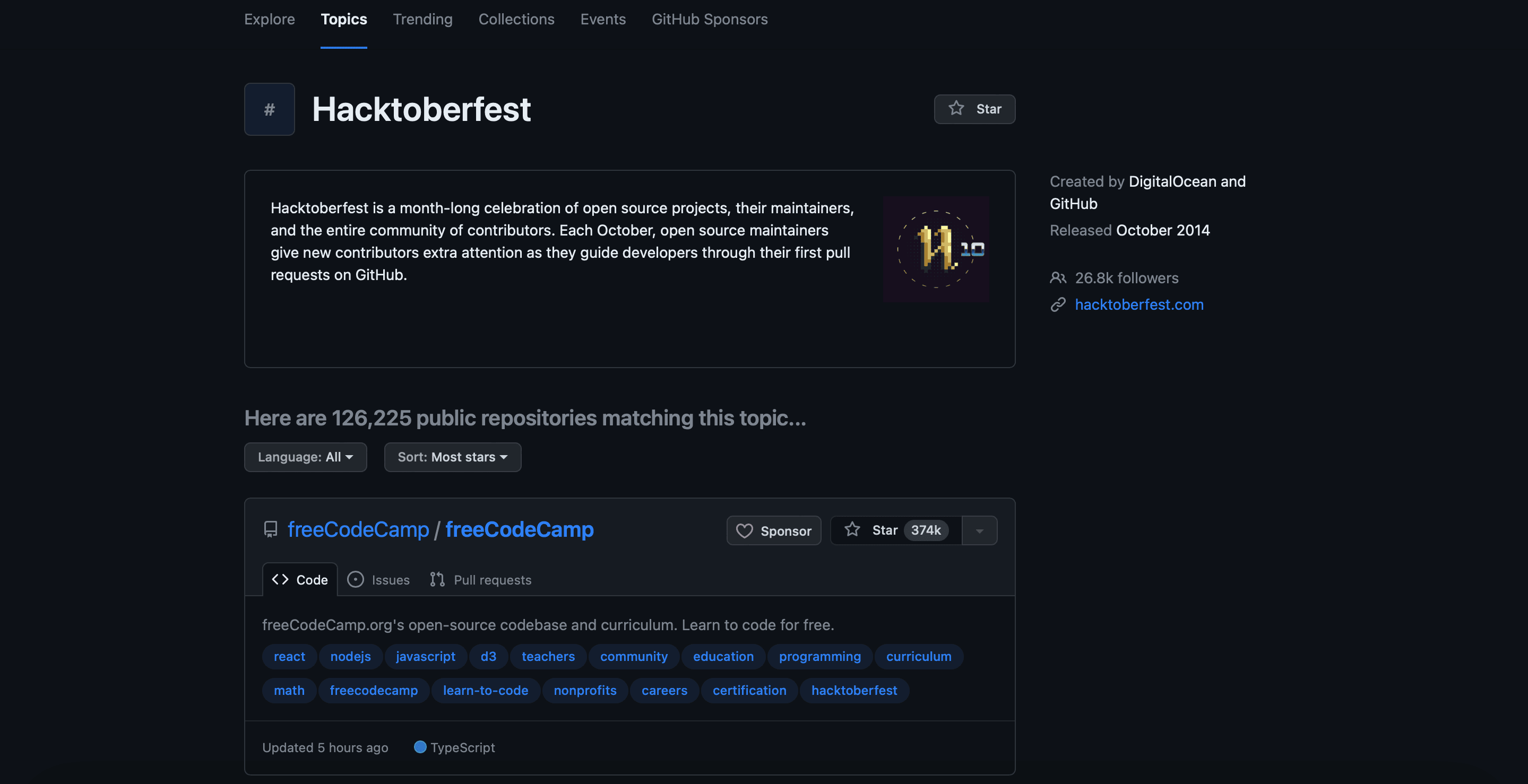1528x784 pixels.
Task: Select the d3 topic tag
Action: pyautogui.click(x=488, y=657)
